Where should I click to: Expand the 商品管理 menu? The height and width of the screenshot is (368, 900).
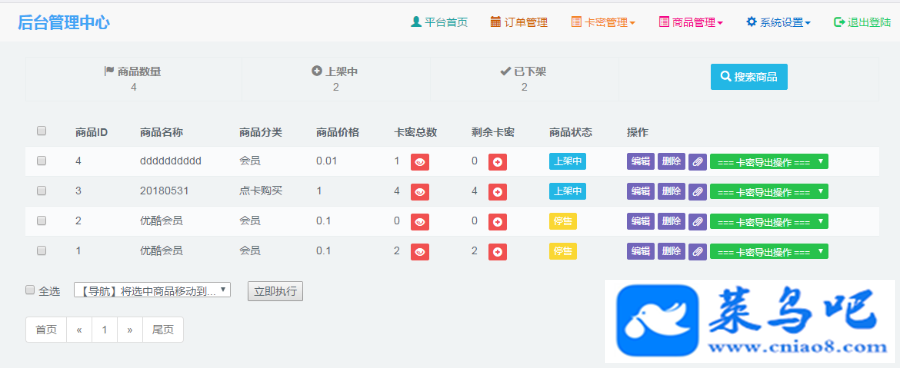[x=690, y=22]
